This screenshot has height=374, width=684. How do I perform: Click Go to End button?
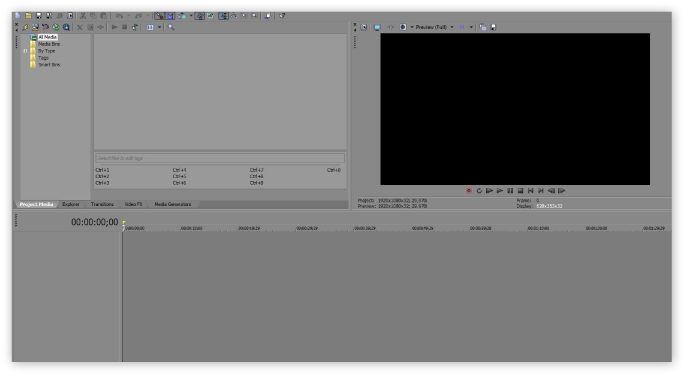541,191
